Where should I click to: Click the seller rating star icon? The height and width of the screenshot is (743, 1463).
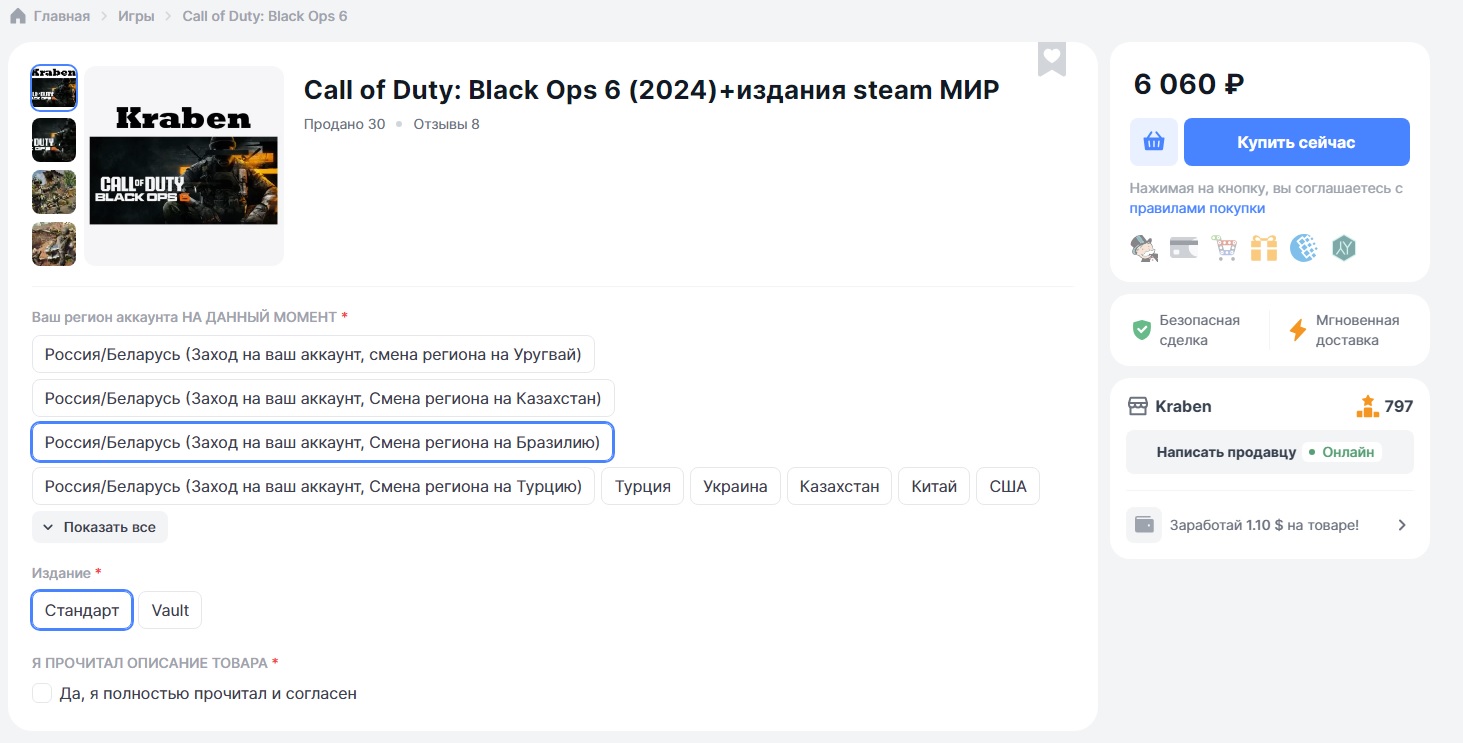point(1367,405)
